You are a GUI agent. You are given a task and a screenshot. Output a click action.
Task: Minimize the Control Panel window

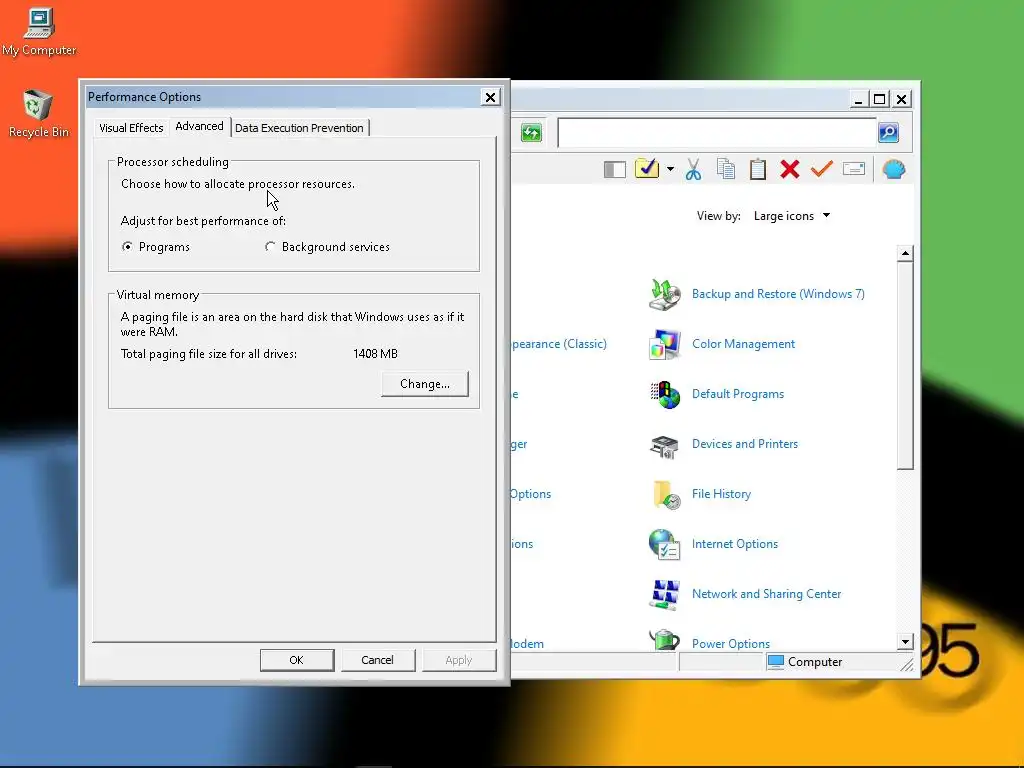(859, 99)
